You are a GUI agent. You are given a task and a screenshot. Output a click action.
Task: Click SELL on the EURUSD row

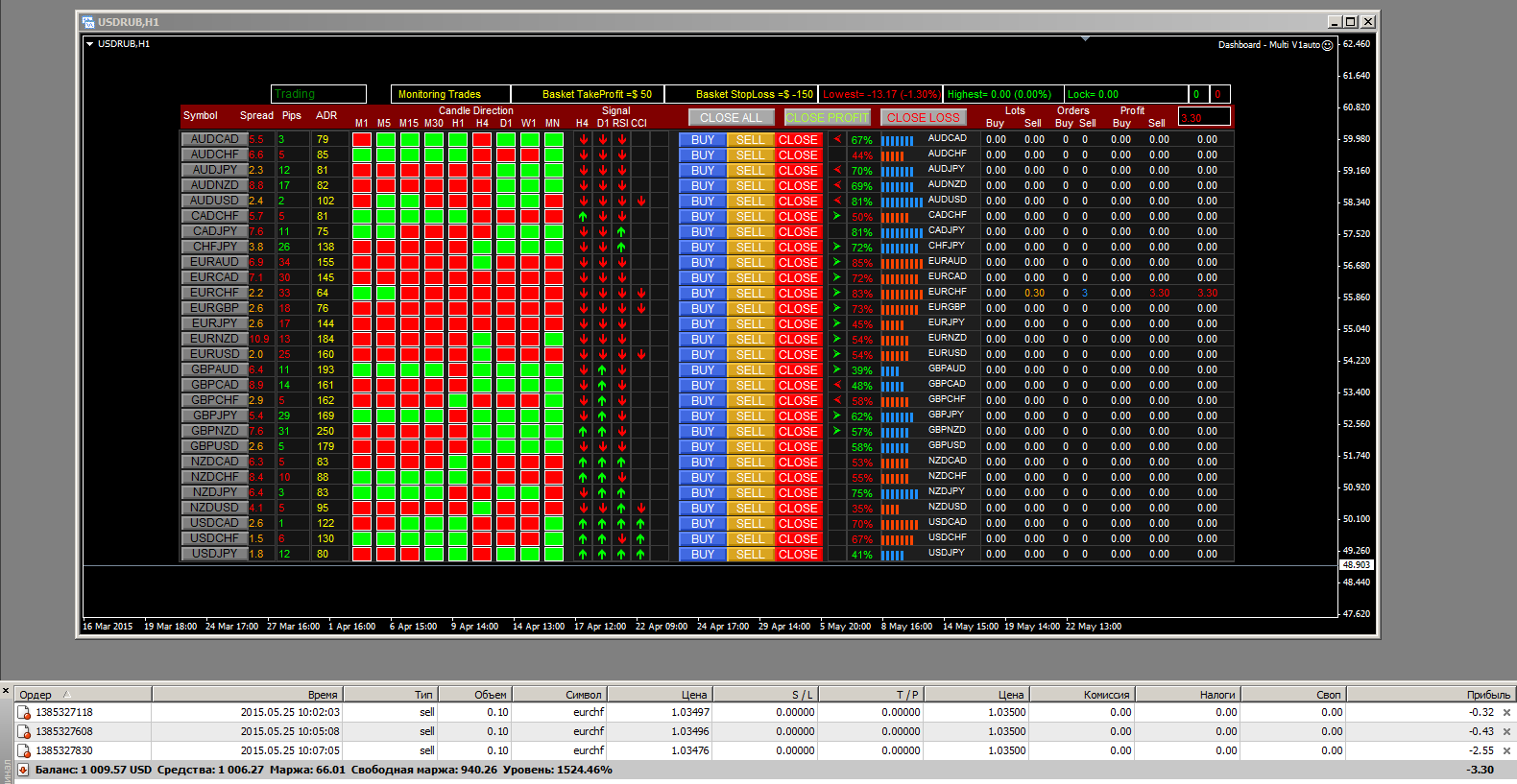tap(750, 354)
